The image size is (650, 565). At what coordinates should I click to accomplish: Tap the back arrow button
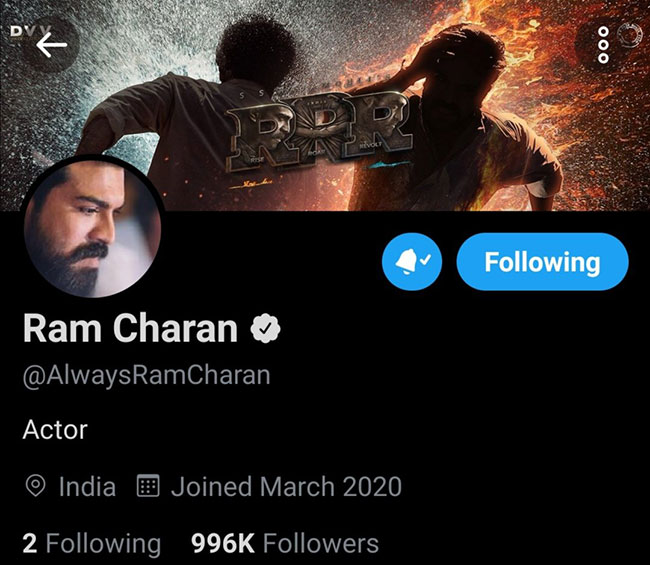(x=51, y=44)
